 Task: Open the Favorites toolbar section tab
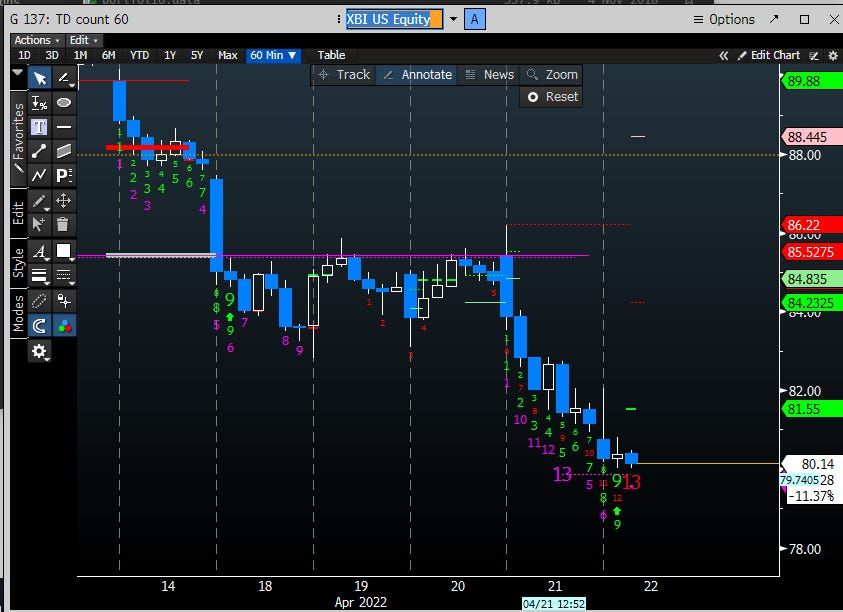click(x=18, y=139)
